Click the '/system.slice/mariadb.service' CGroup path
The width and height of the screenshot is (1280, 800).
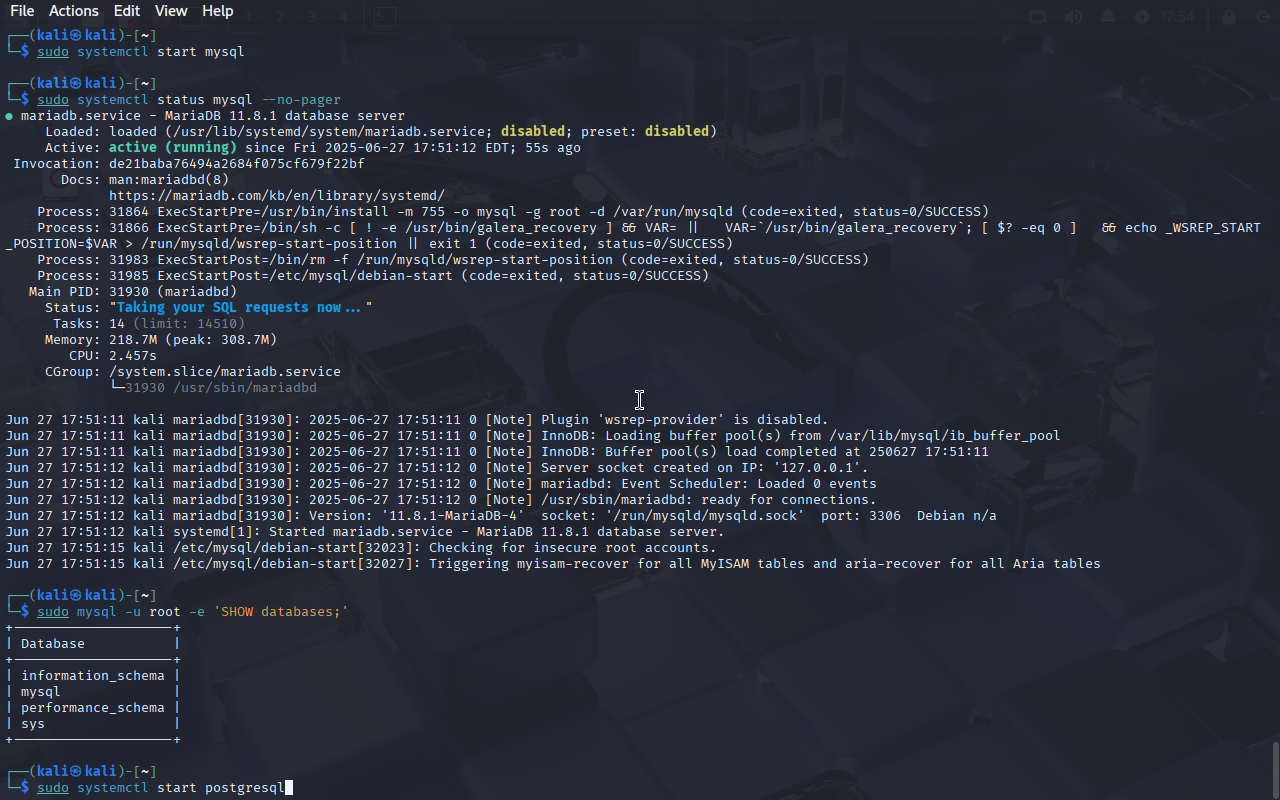[225, 372]
